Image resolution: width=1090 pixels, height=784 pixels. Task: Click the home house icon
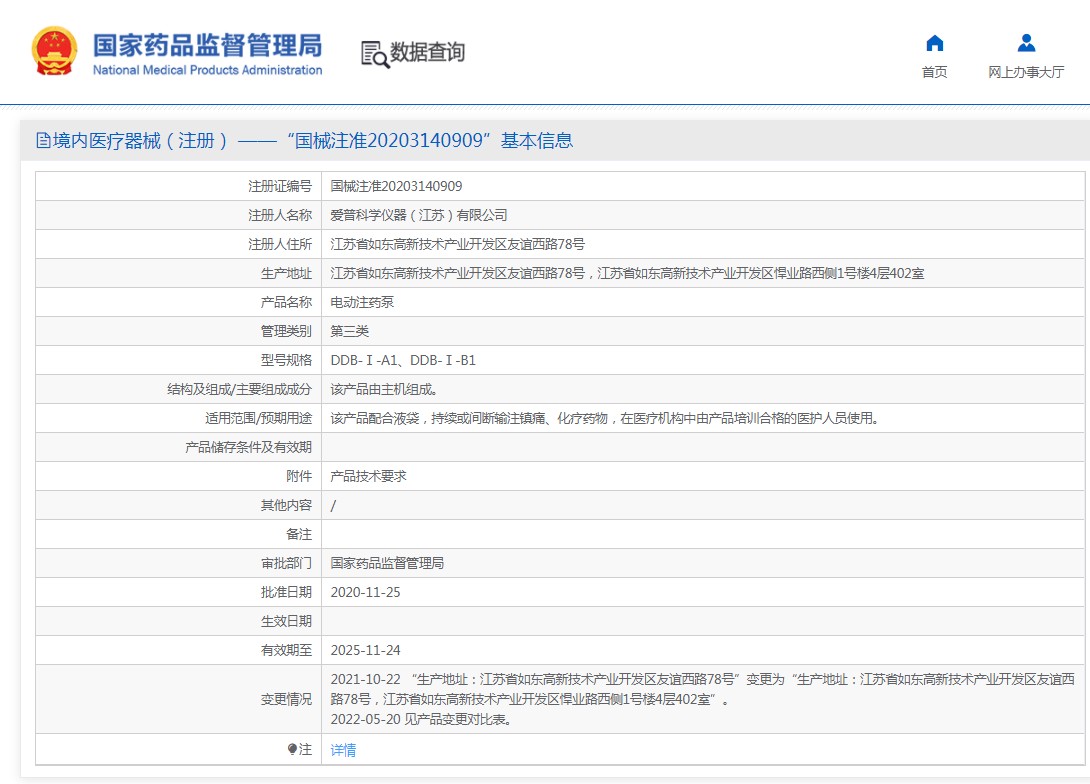click(x=934, y=43)
